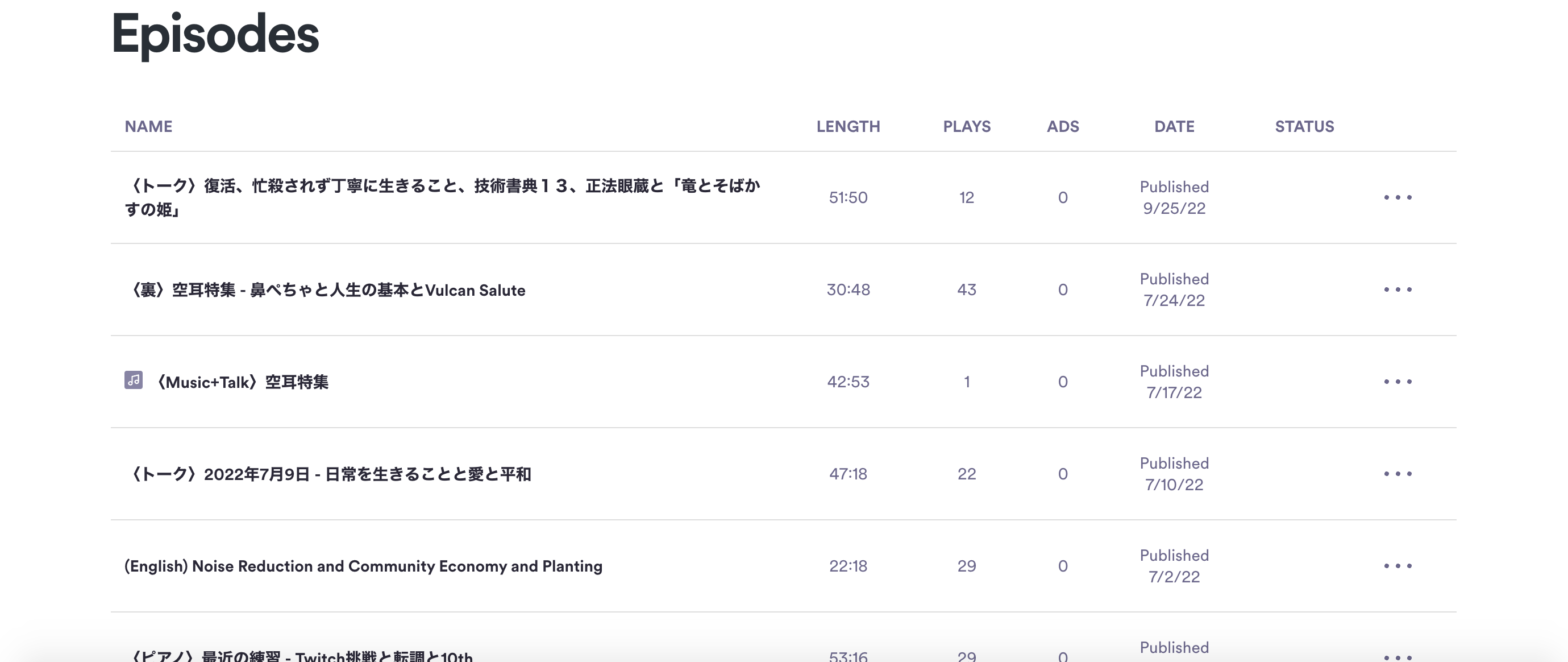The width and height of the screenshot is (1568, 662).
Task: Open episode 〈Music+Talk〉空耳特集
Action: pos(242,382)
